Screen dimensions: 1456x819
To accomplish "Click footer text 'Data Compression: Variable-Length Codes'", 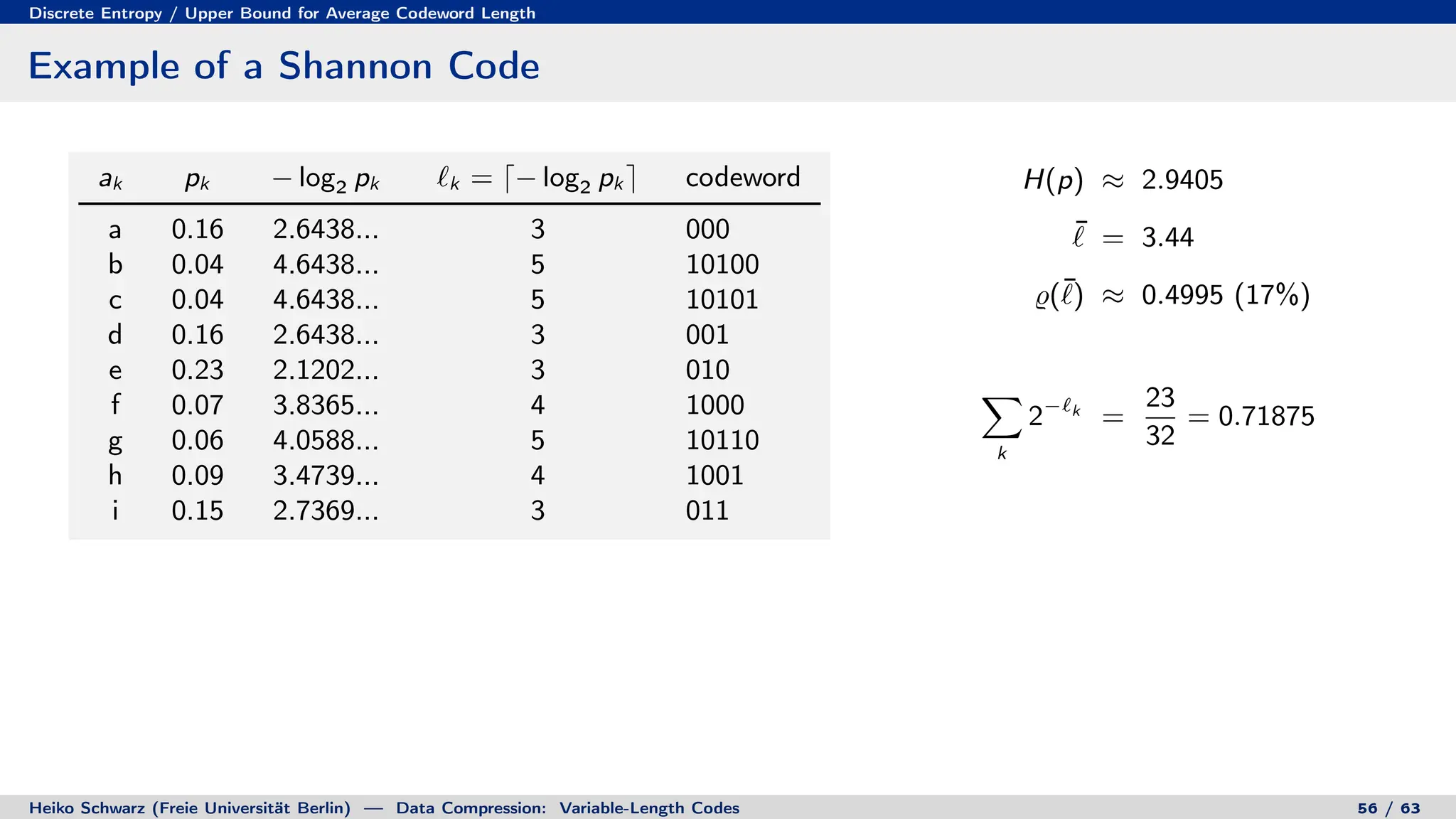I will (x=567, y=808).
